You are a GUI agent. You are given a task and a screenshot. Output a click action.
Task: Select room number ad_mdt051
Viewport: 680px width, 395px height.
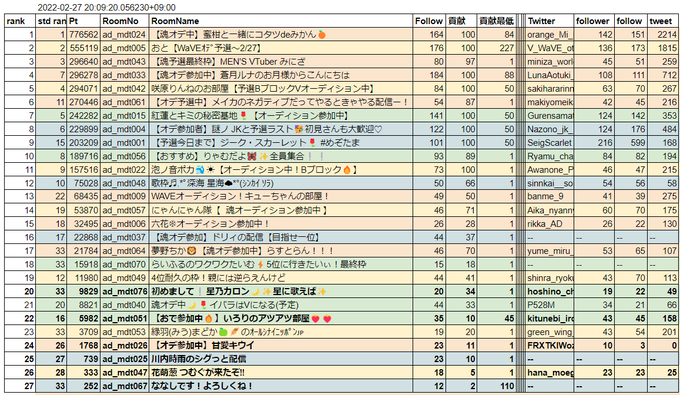click(124, 318)
